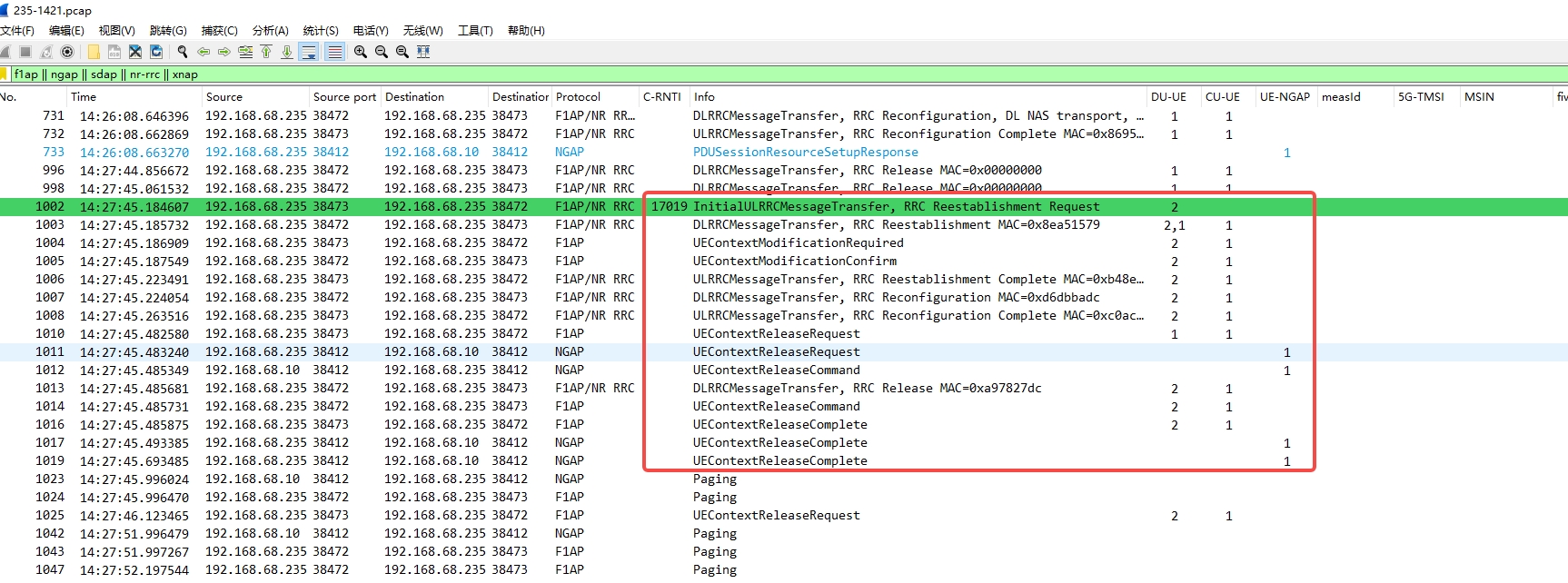Open capture options gear icon
The width and height of the screenshot is (1568, 583).
point(67,52)
